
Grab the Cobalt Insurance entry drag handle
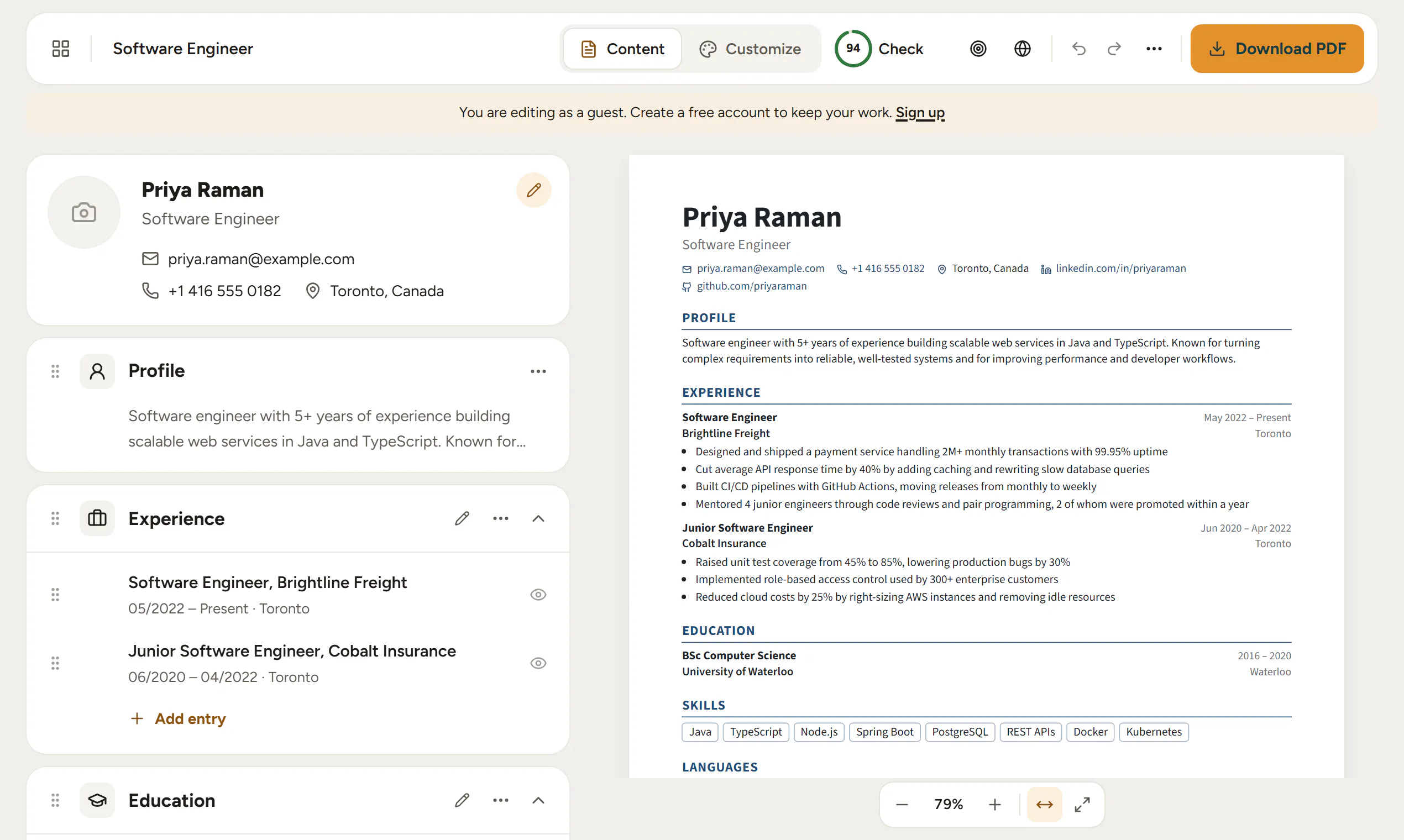(x=55, y=663)
